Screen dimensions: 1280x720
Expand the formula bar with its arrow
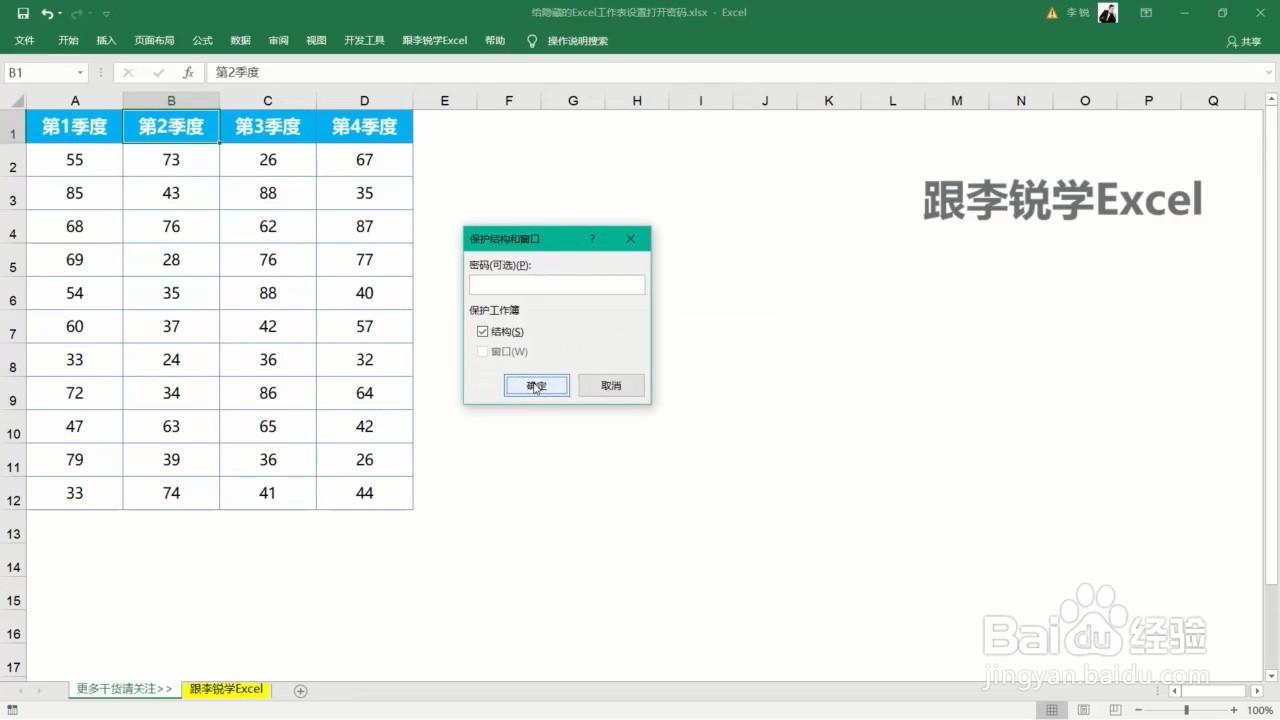pos(1269,73)
